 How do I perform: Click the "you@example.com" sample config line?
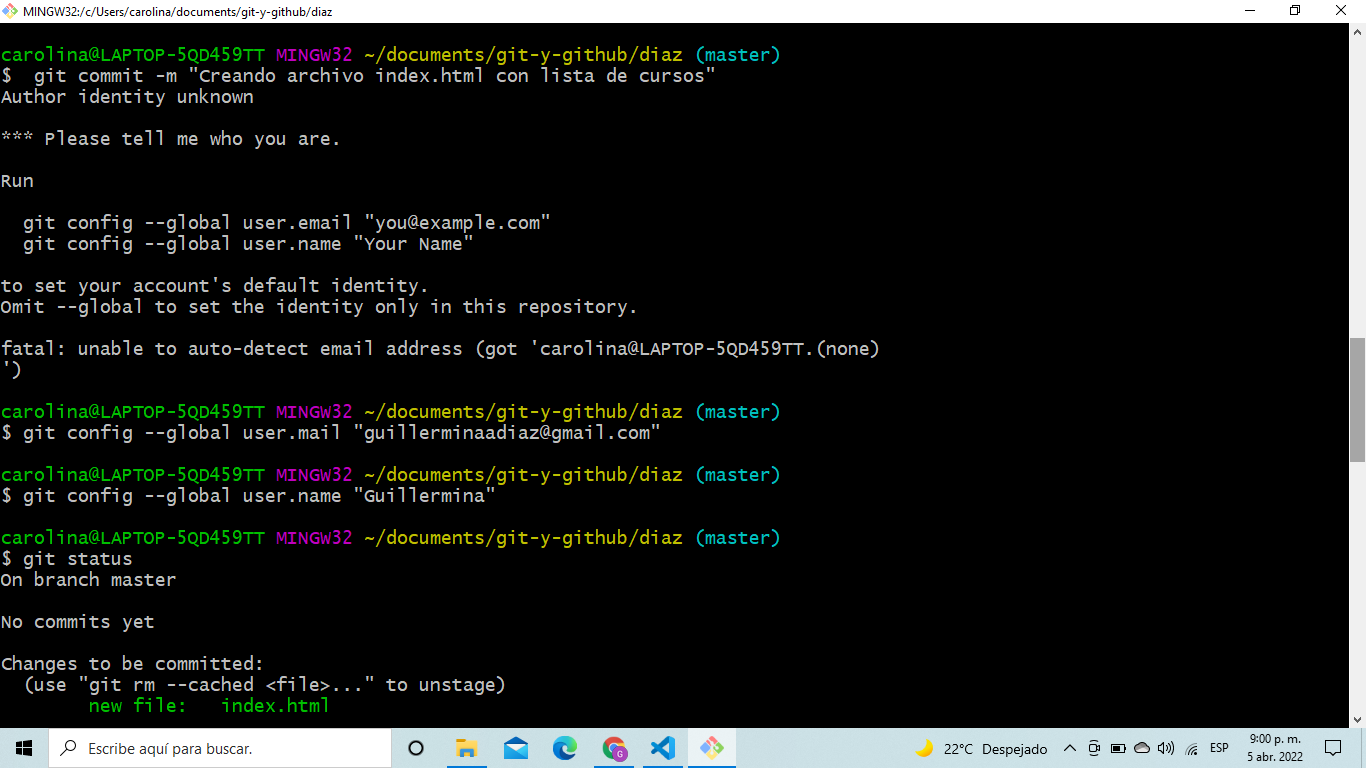pyautogui.click(x=287, y=223)
